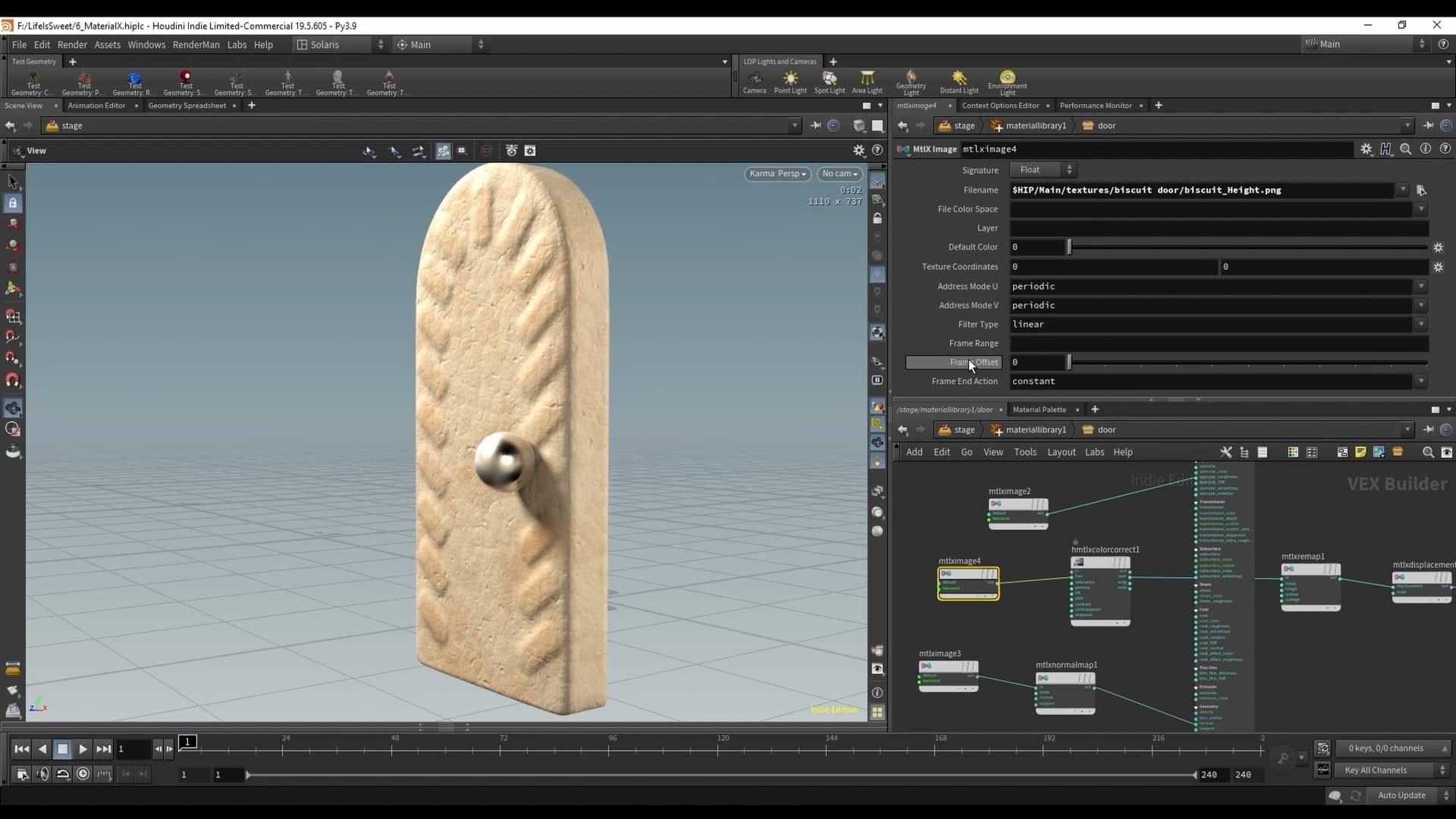Open the search icon in the parameter pane
The width and height of the screenshot is (1456, 819).
[1407, 149]
